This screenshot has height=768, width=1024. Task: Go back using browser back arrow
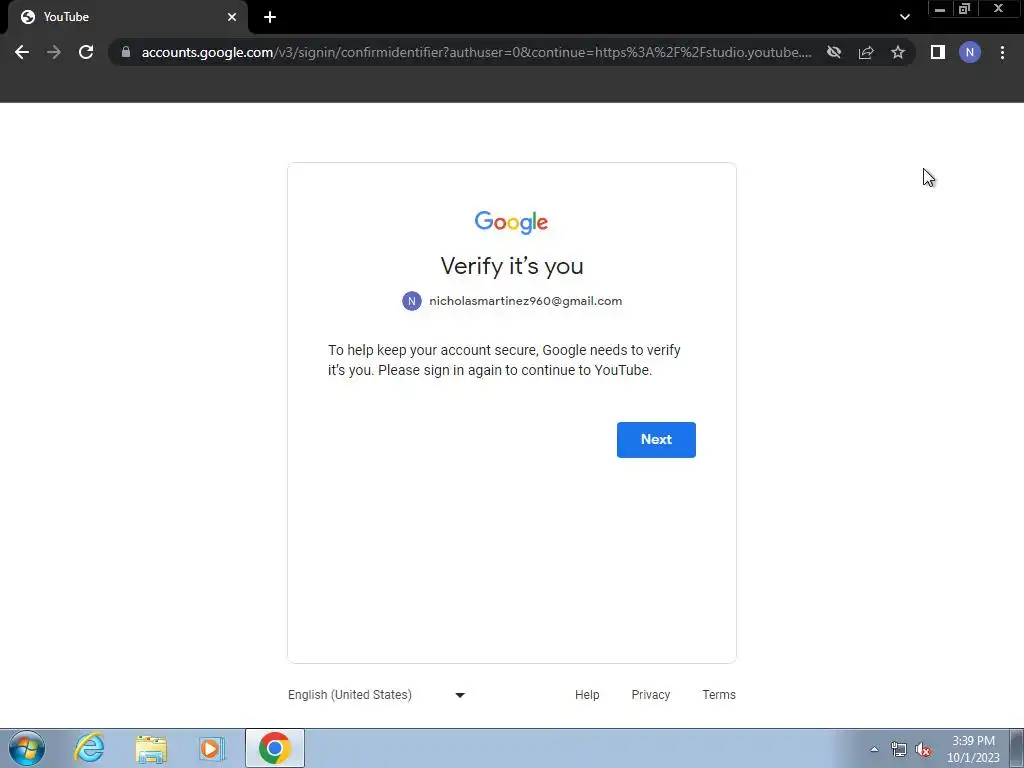tap(22, 52)
